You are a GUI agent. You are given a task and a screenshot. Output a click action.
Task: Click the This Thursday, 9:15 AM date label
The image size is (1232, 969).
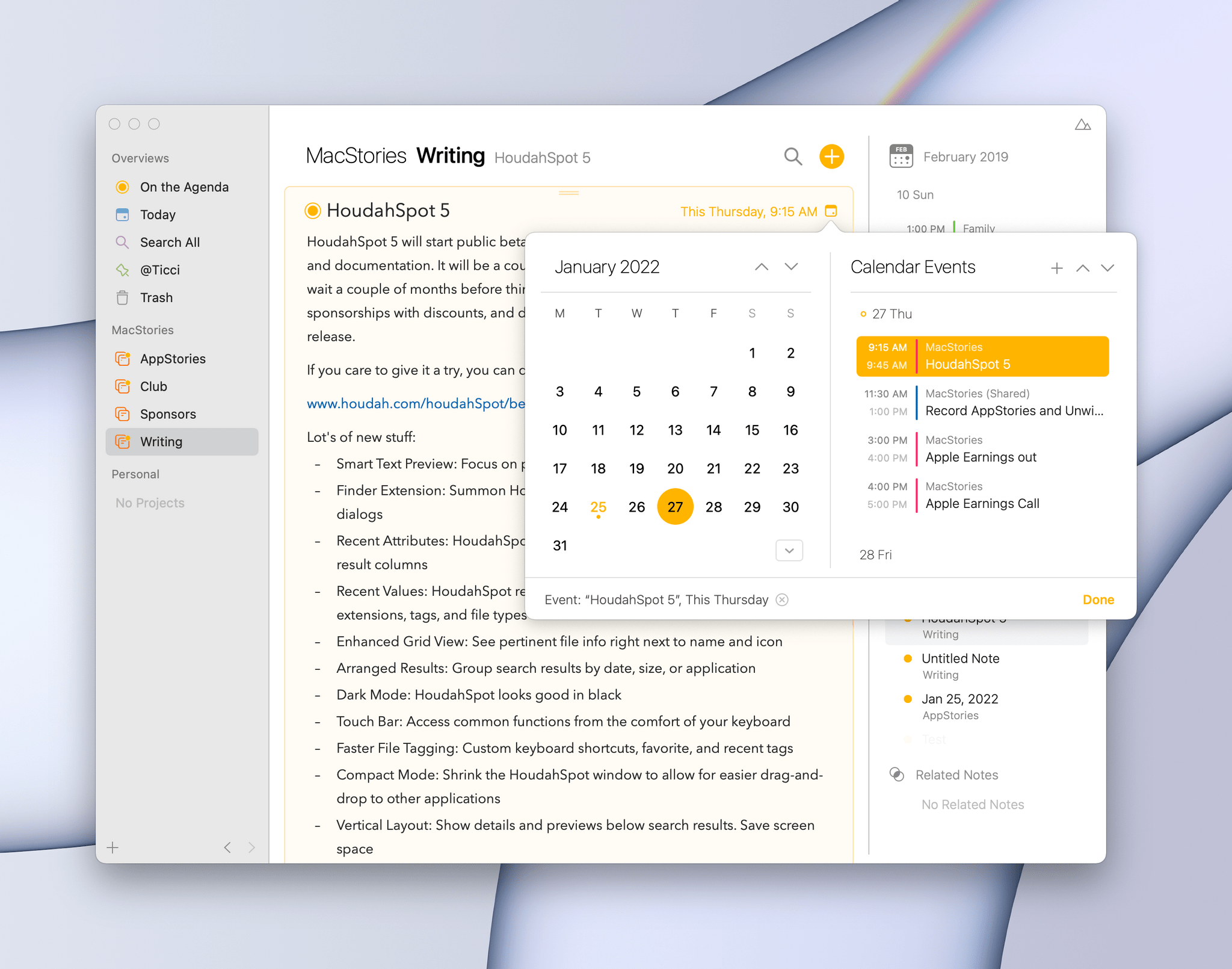[x=748, y=211]
